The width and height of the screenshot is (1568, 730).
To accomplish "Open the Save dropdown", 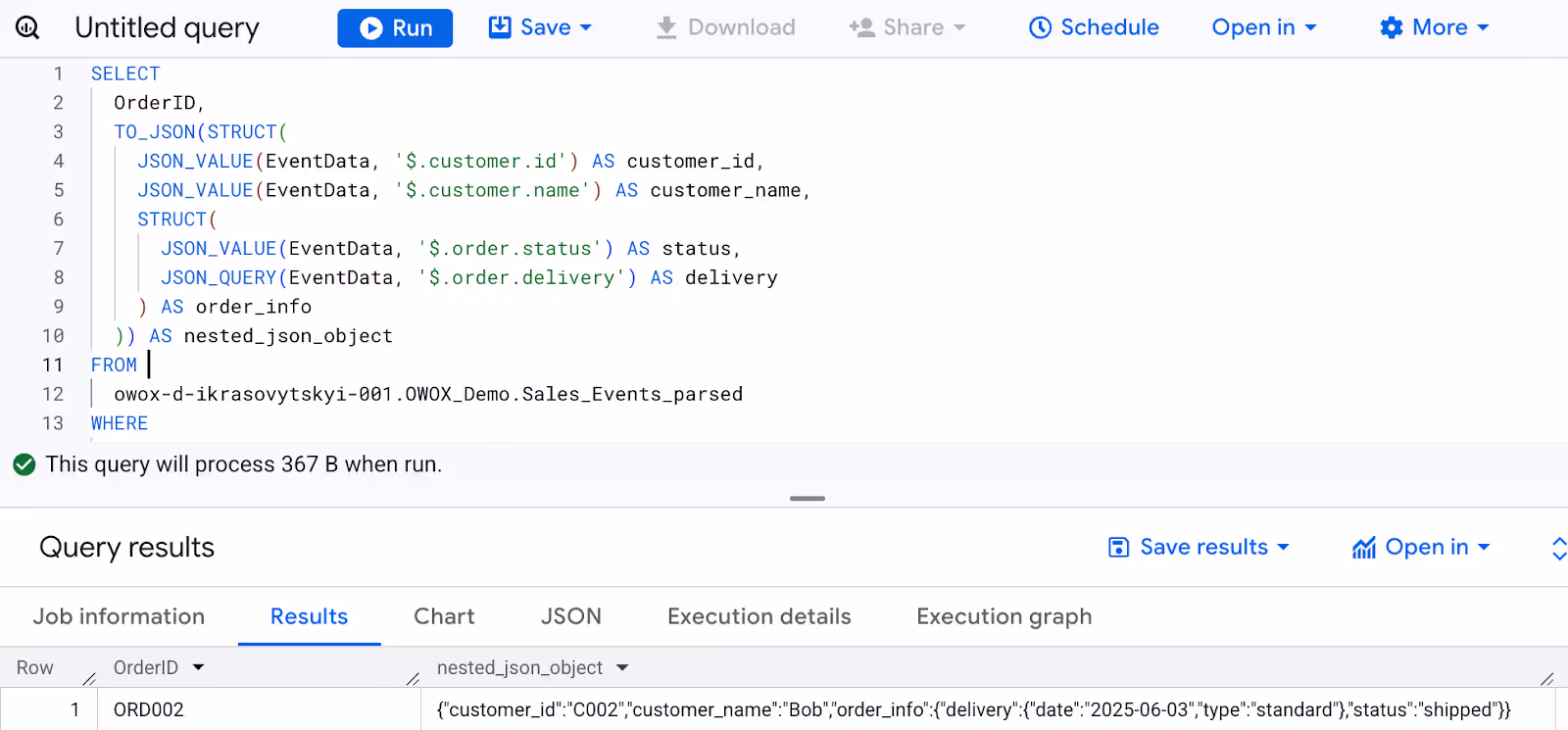I will [541, 27].
